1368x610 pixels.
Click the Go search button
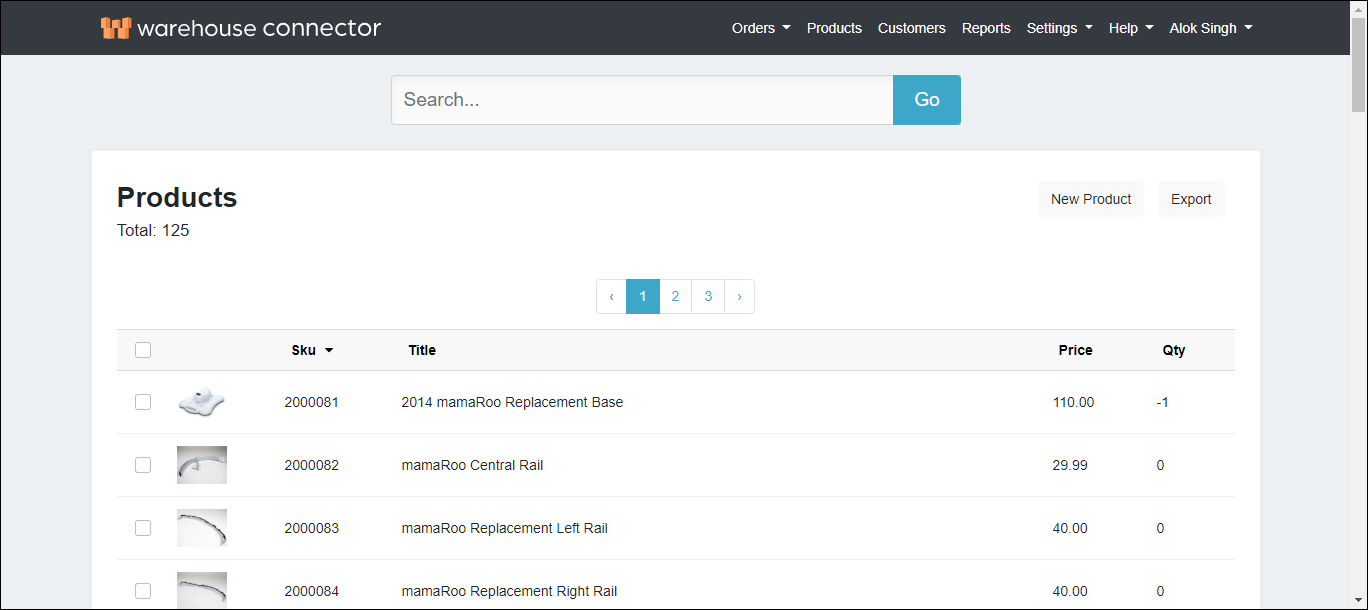926,99
